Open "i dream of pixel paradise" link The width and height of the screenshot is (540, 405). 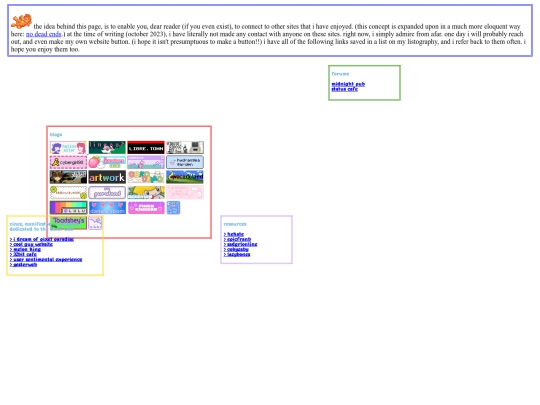tap(42, 239)
